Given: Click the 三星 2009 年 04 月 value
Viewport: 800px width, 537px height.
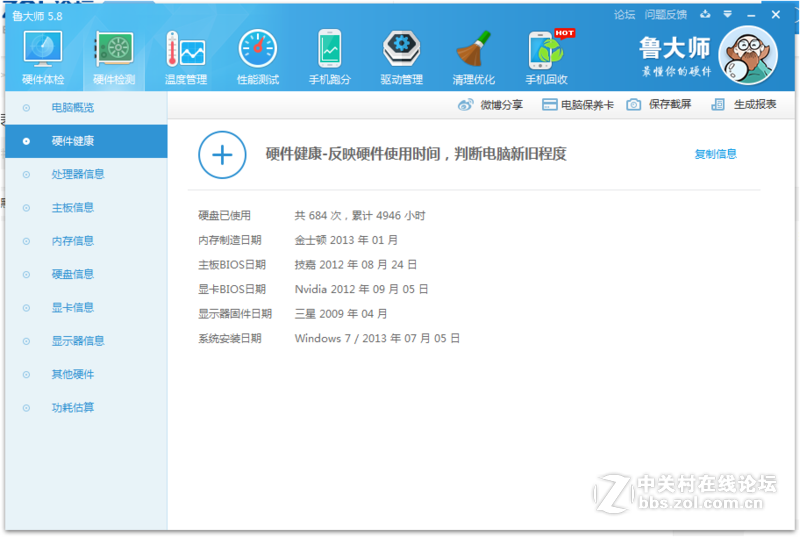Looking at the screenshot, I should click(x=340, y=314).
